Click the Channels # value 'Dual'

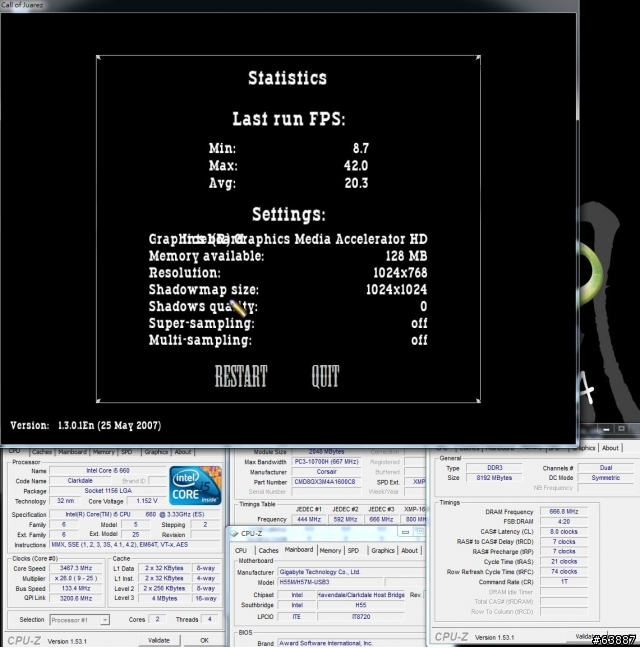[606, 468]
